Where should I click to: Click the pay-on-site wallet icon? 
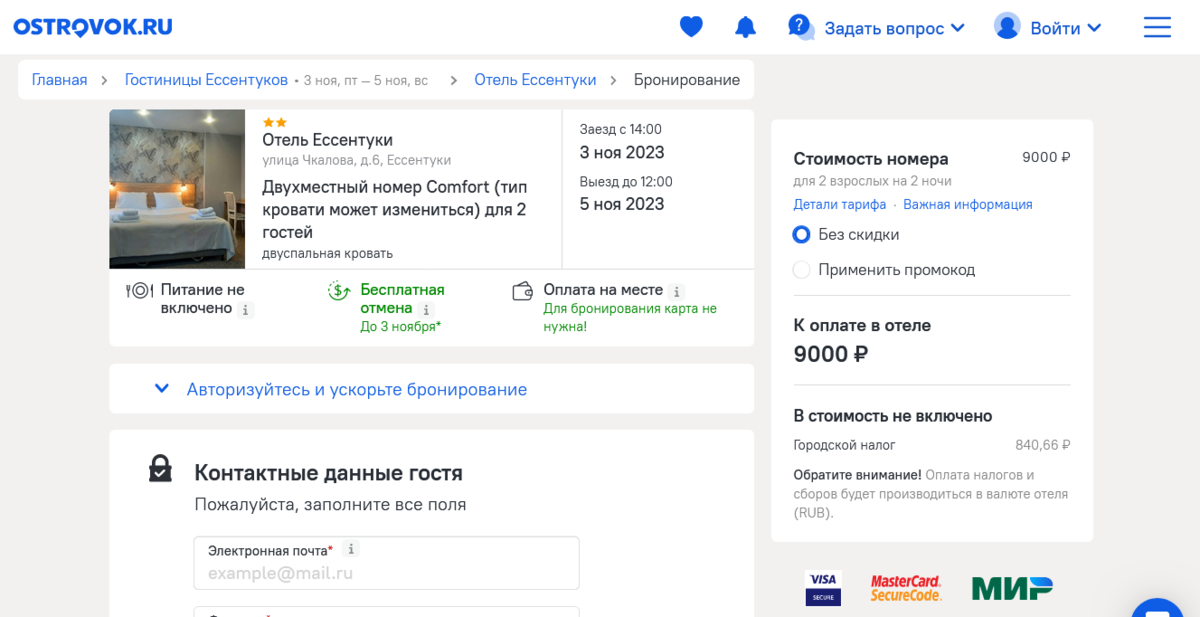pyautogui.click(x=522, y=291)
